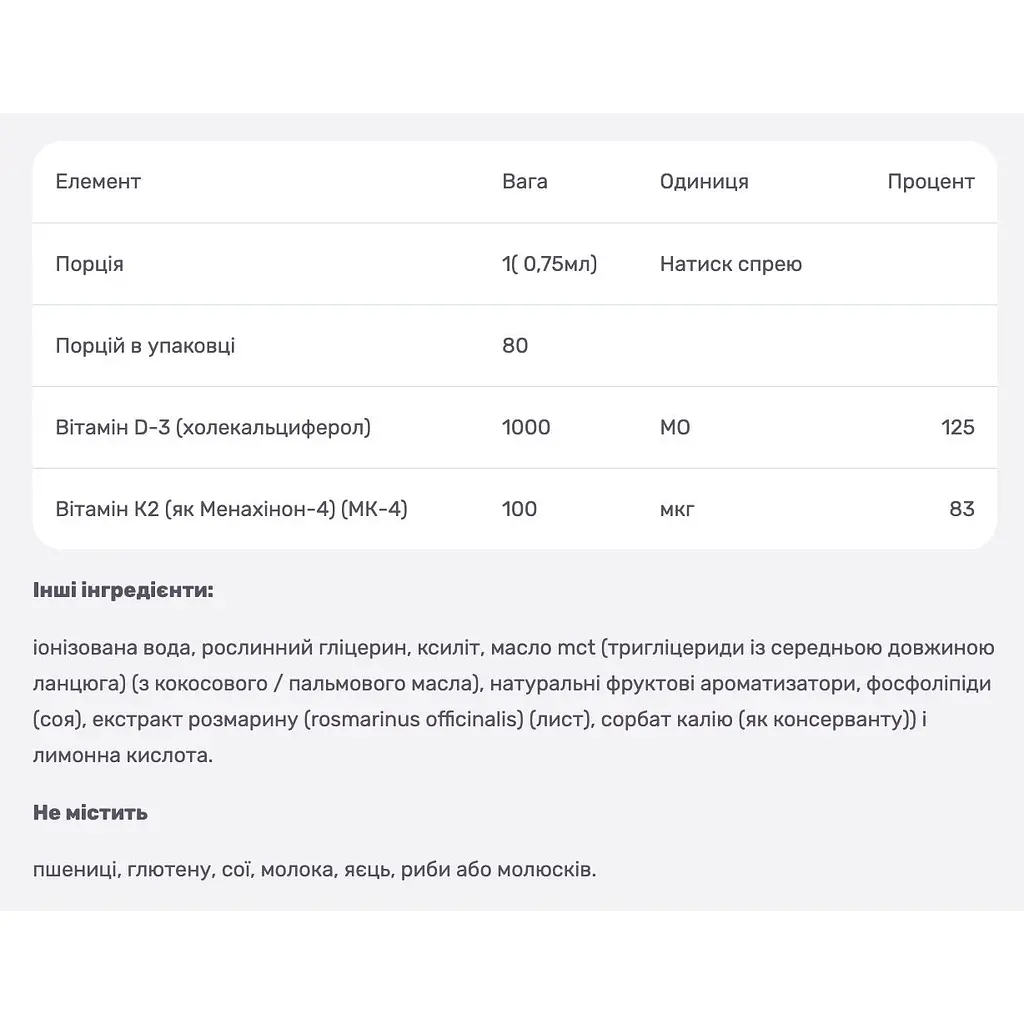Click the ingredients paragraph starting with іонізована вода
This screenshot has width=1024, height=1024.
pos(513,701)
